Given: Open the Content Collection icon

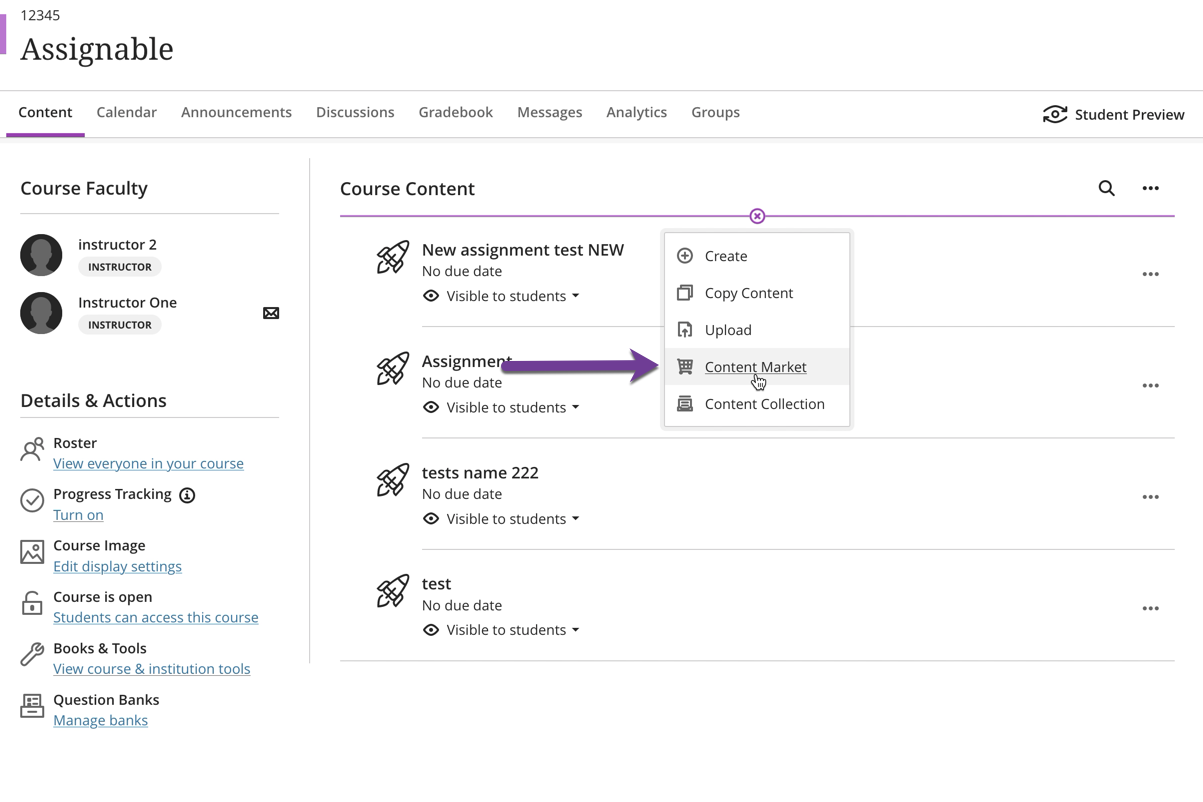Looking at the screenshot, I should 685,403.
